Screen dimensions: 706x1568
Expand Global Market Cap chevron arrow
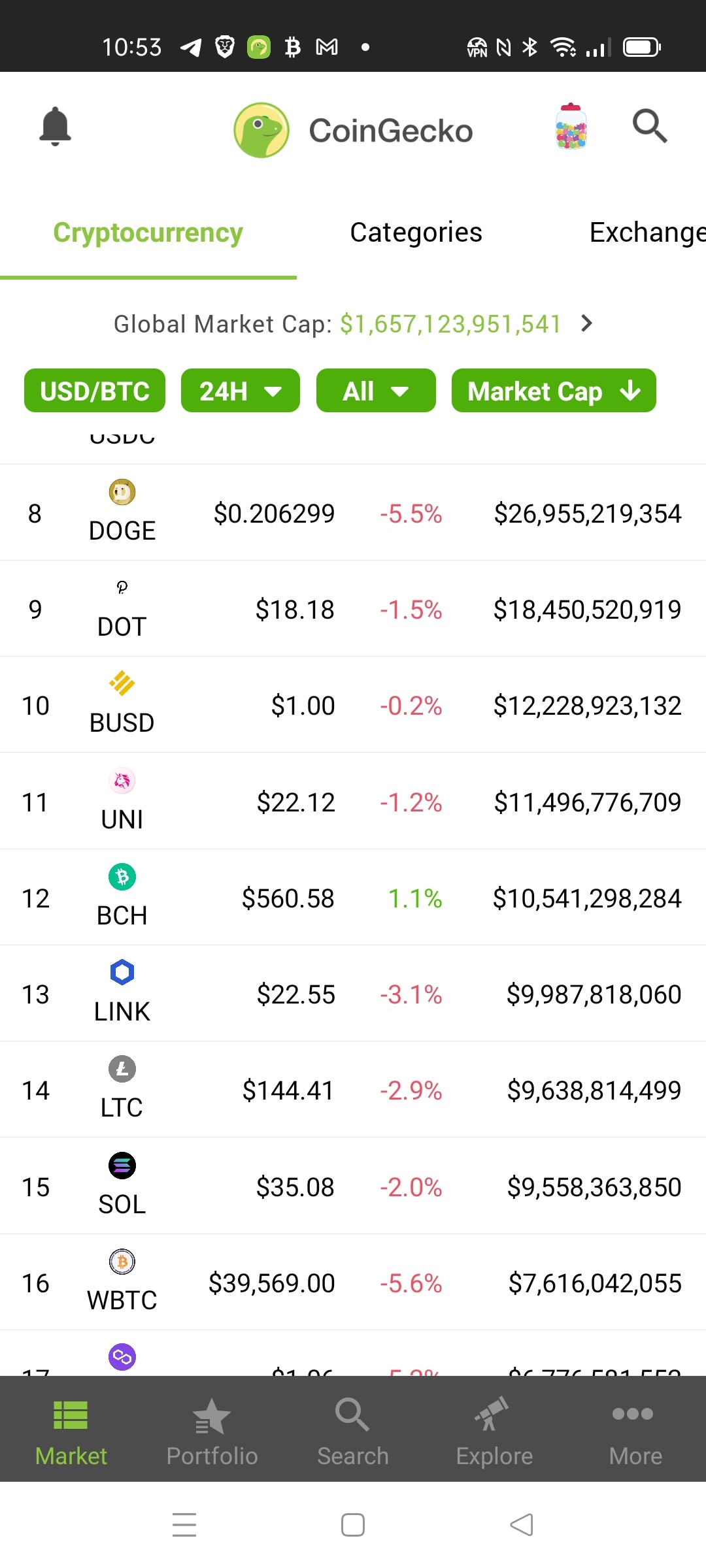587,323
